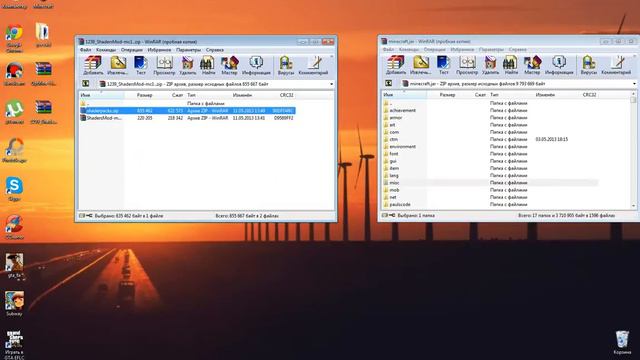Select the Корзина recycle bin icon
The height and width of the screenshot is (360, 640).
(622, 342)
